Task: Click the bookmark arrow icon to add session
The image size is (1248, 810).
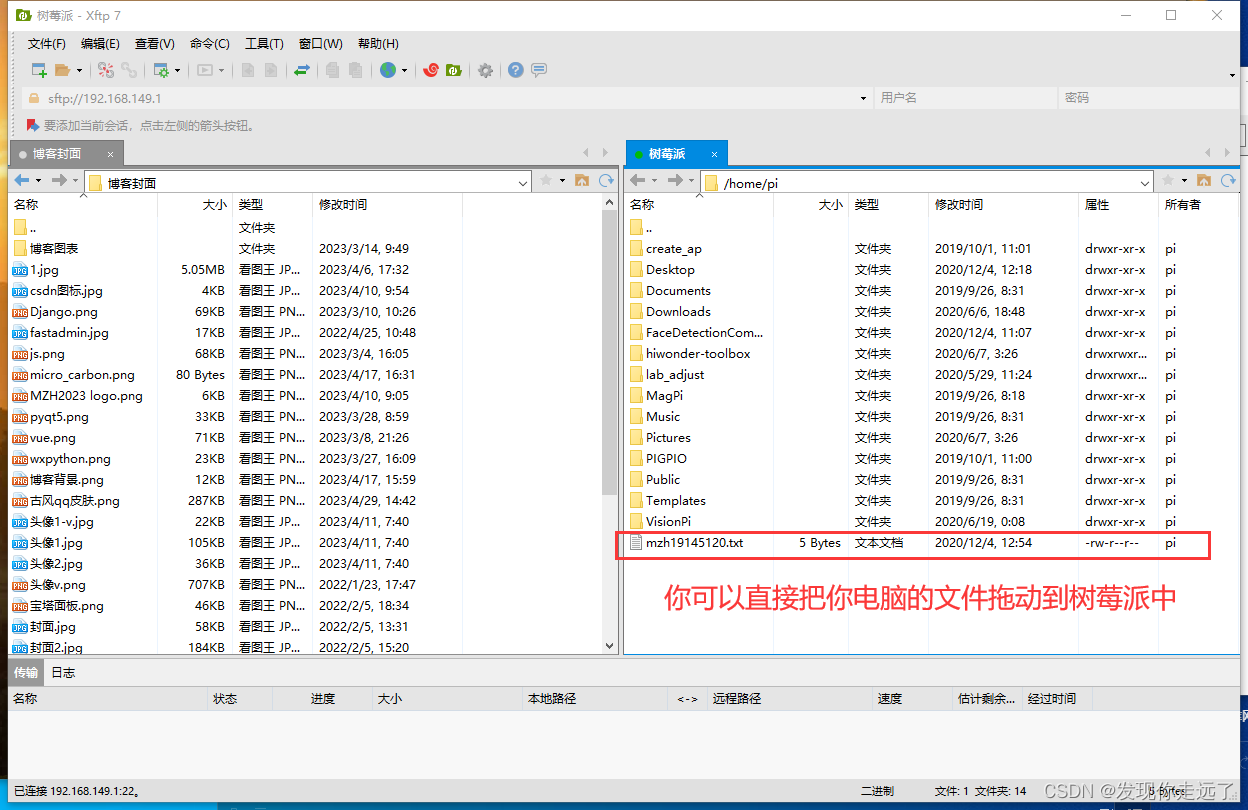Action: click(33, 126)
